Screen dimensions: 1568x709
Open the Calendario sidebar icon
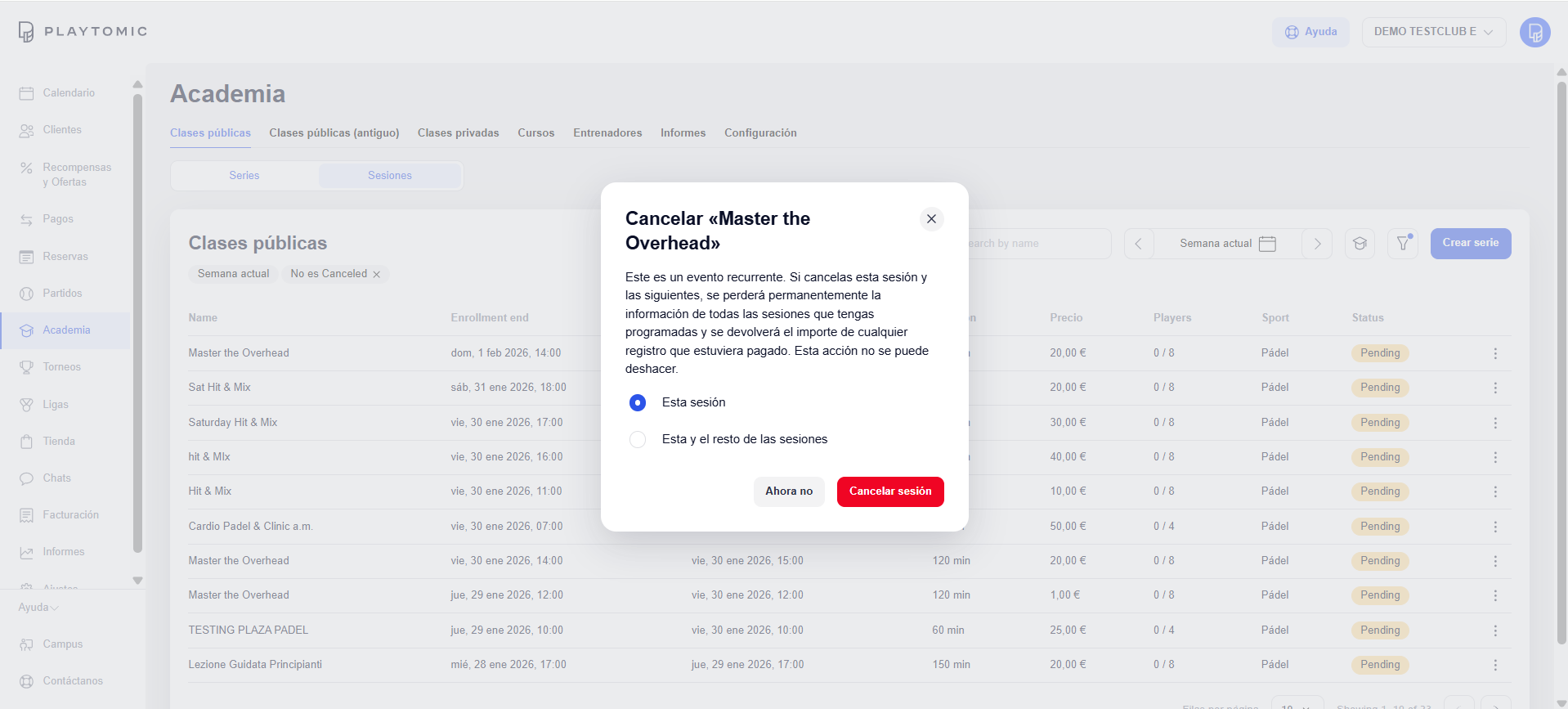[x=26, y=93]
